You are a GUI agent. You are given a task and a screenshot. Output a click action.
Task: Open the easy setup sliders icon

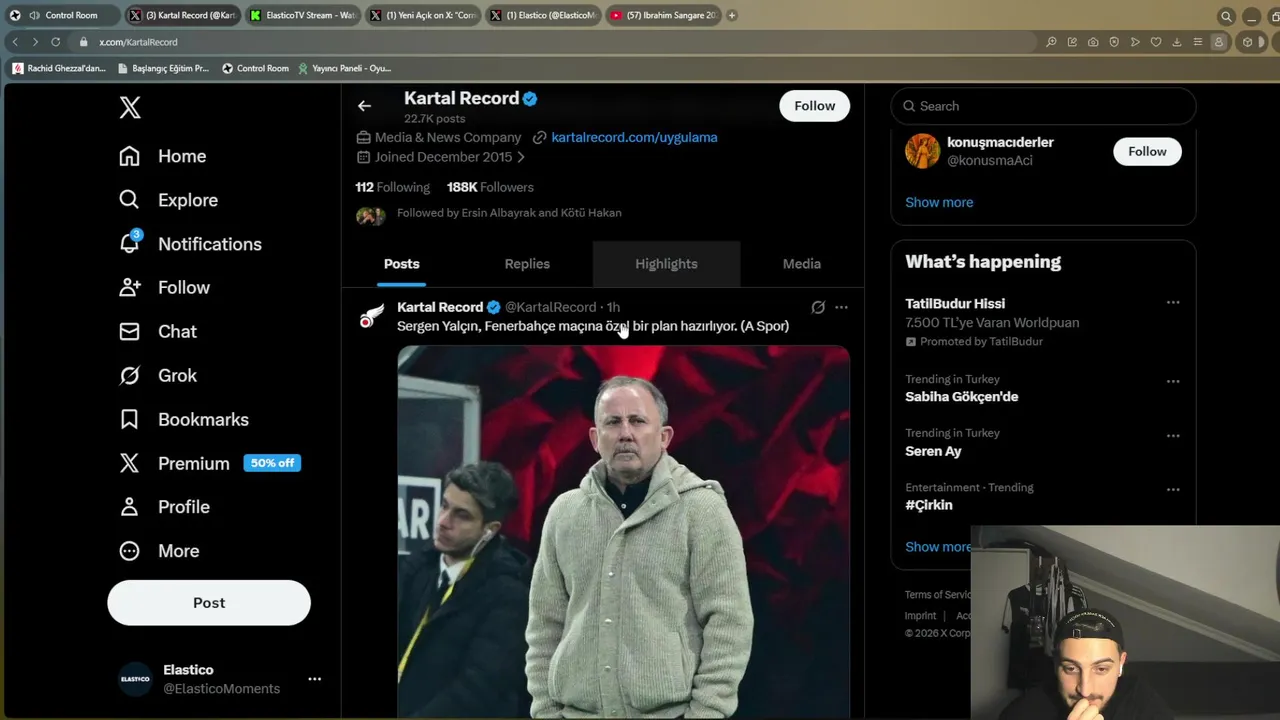point(1198,42)
